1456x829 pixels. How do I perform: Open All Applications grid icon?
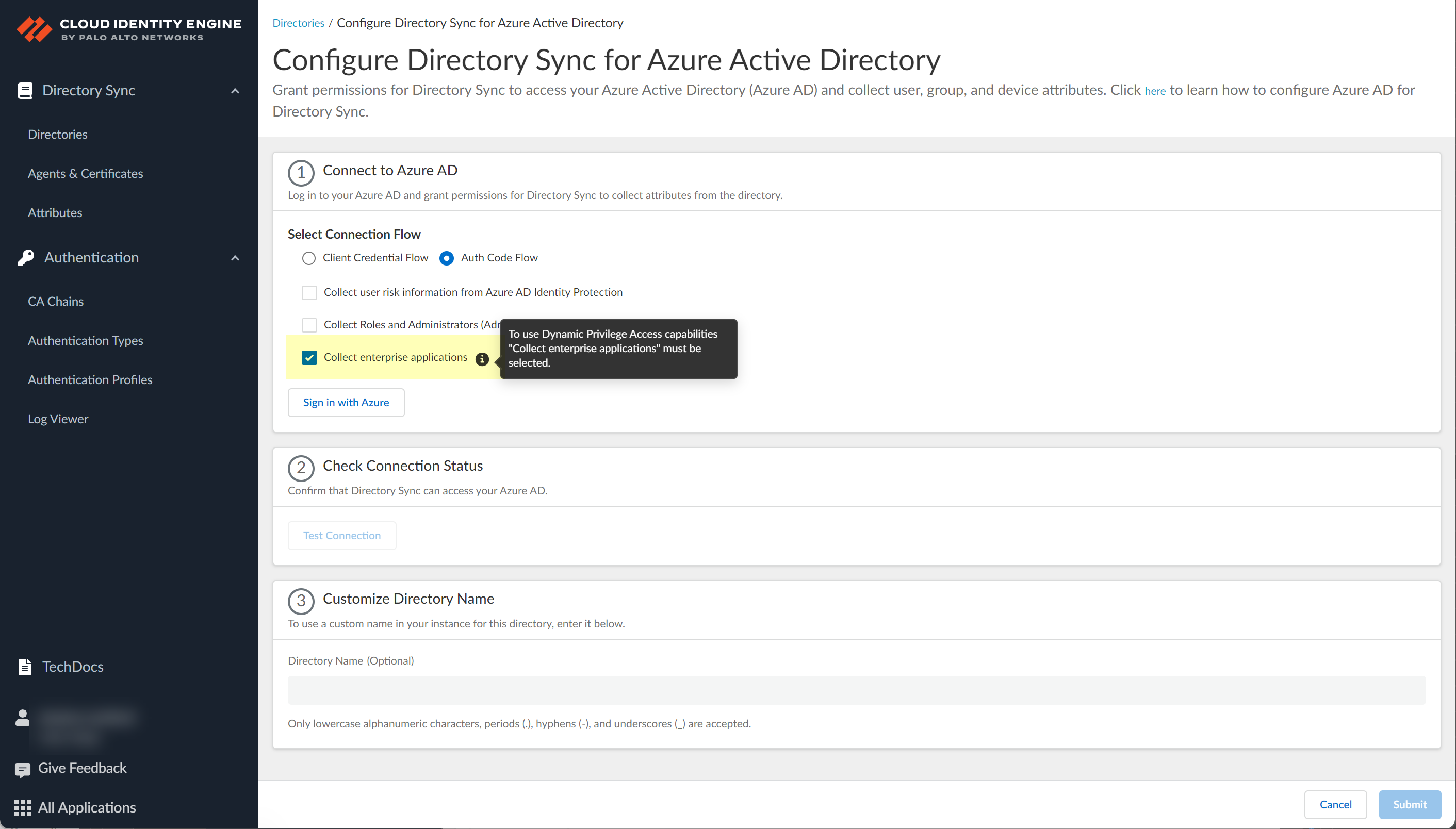point(22,807)
